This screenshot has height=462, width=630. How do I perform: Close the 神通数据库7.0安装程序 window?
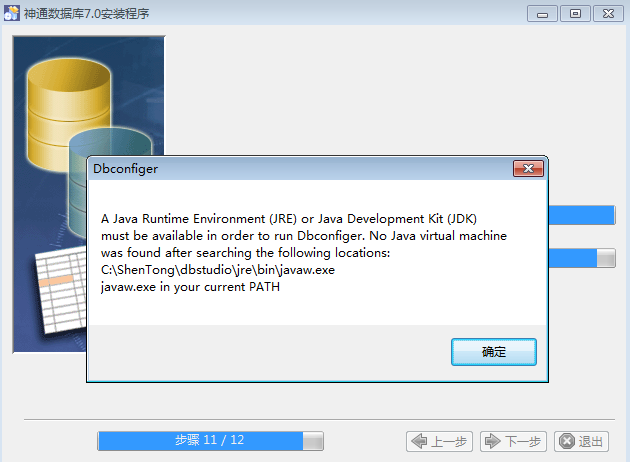(608, 14)
